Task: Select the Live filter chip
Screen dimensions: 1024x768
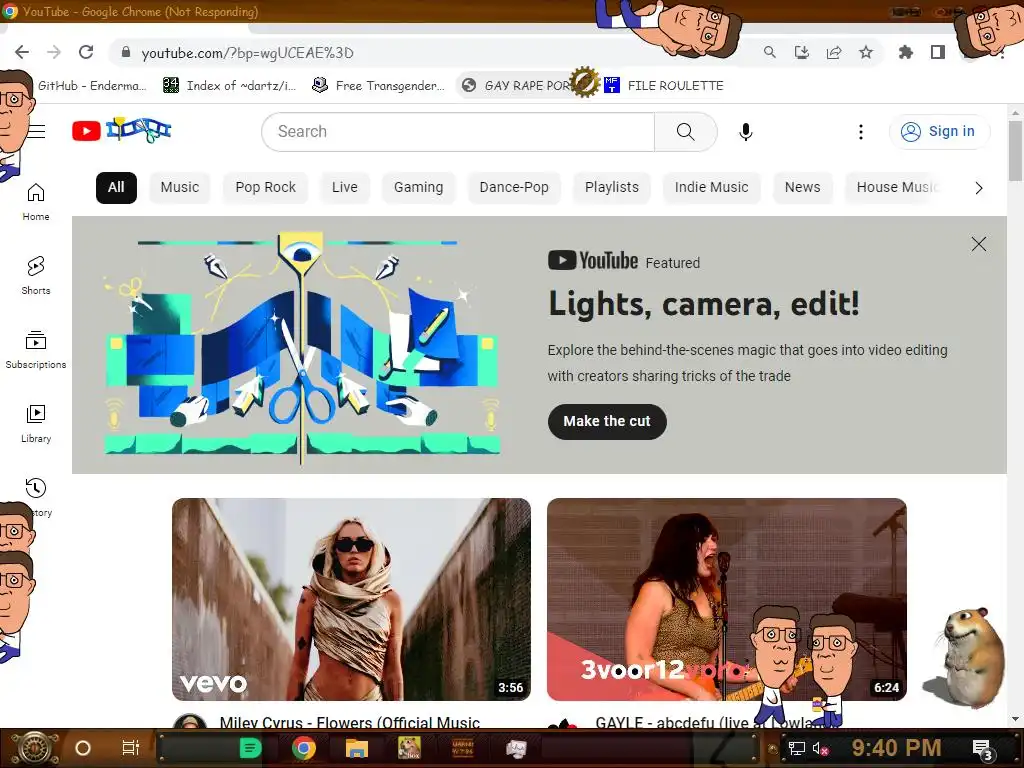Action: coord(345,187)
